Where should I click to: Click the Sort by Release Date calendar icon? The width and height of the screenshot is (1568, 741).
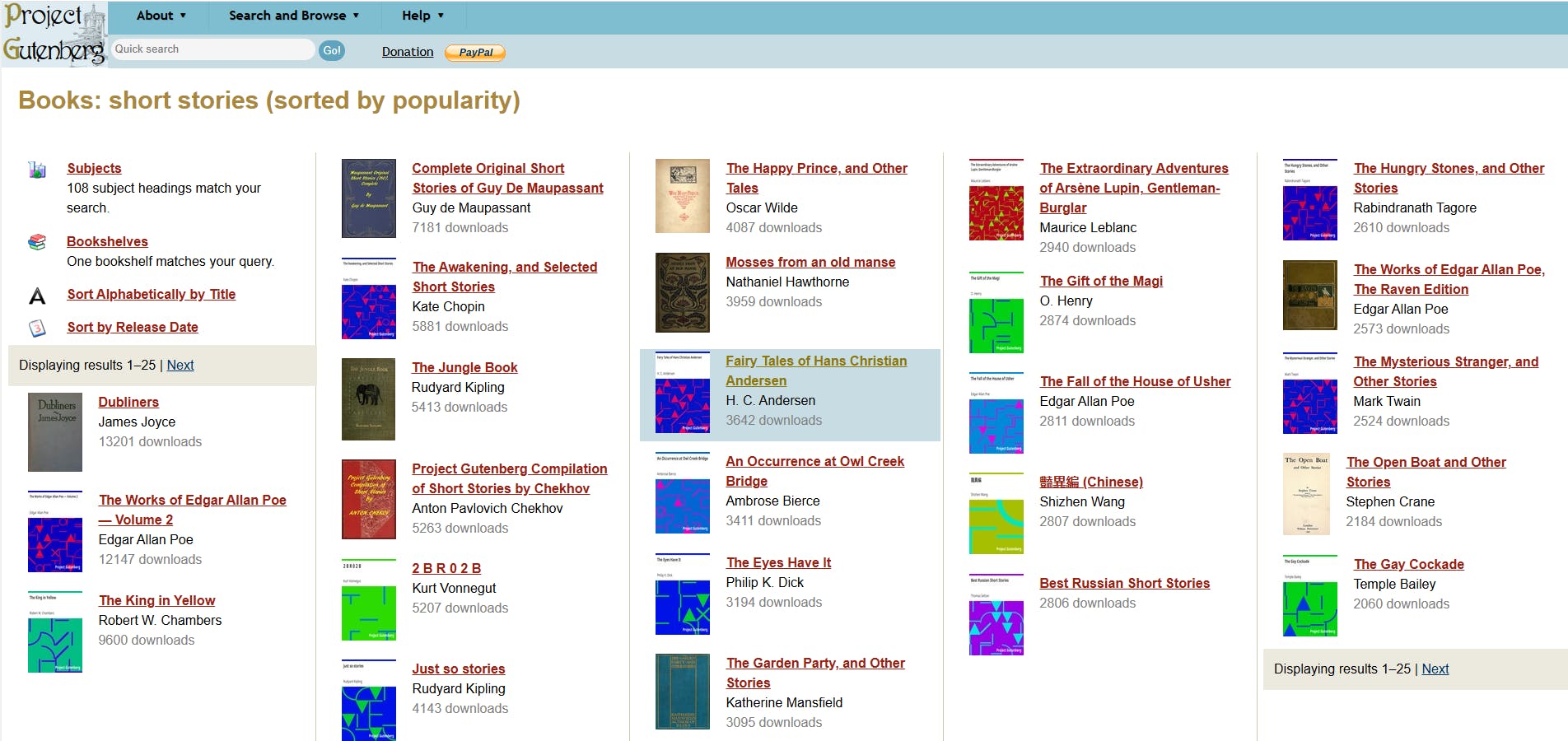(37, 329)
